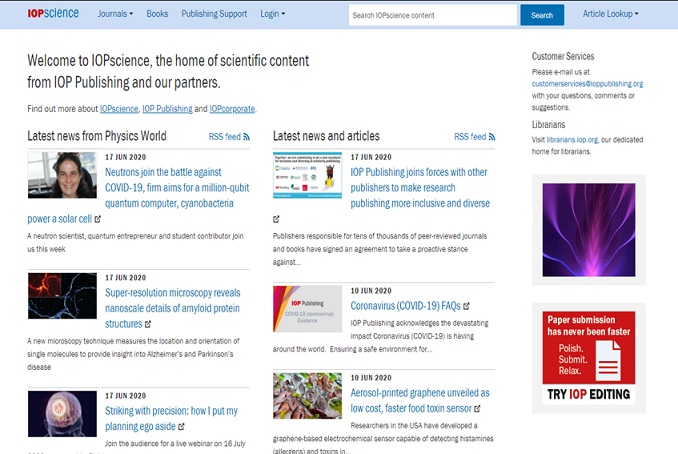Screen dimensions: 678x454
Task: Go to Publishing Support menu item
Action: [x=214, y=15]
